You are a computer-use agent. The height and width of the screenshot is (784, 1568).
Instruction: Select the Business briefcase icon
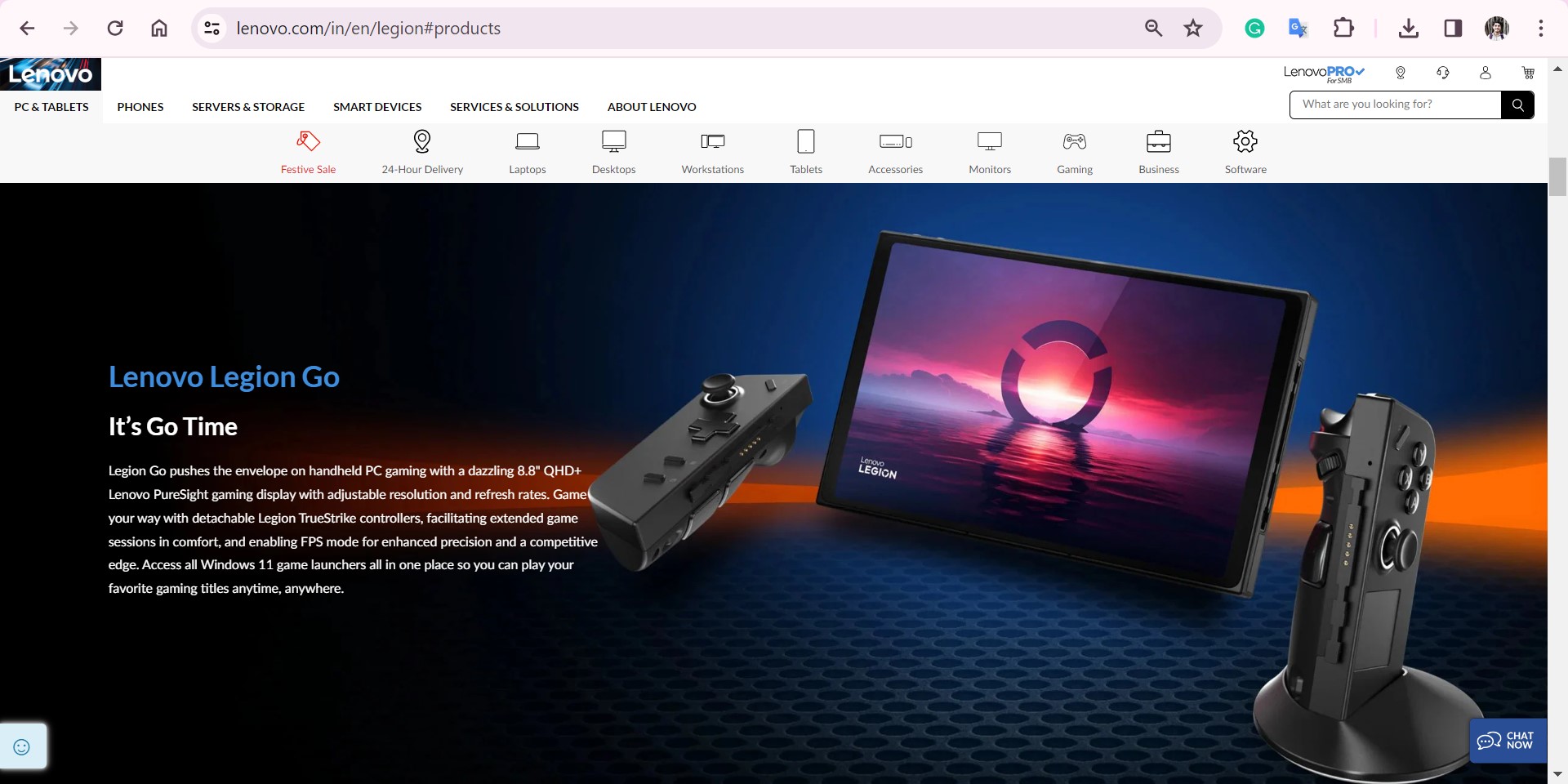(1158, 142)
